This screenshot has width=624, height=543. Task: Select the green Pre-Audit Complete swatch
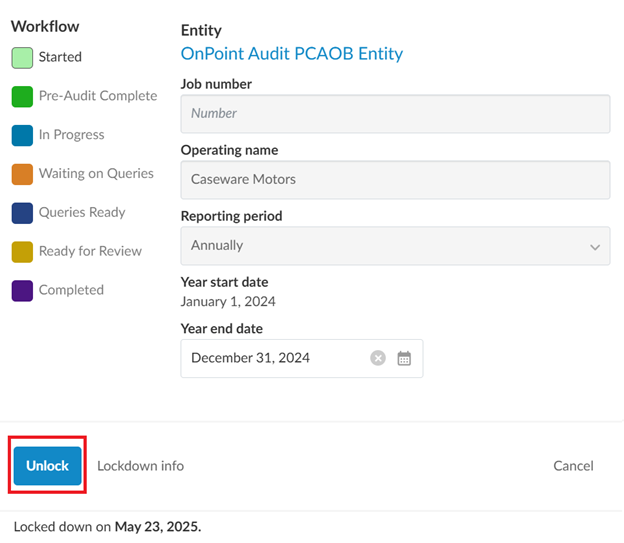tap(22, 97)
